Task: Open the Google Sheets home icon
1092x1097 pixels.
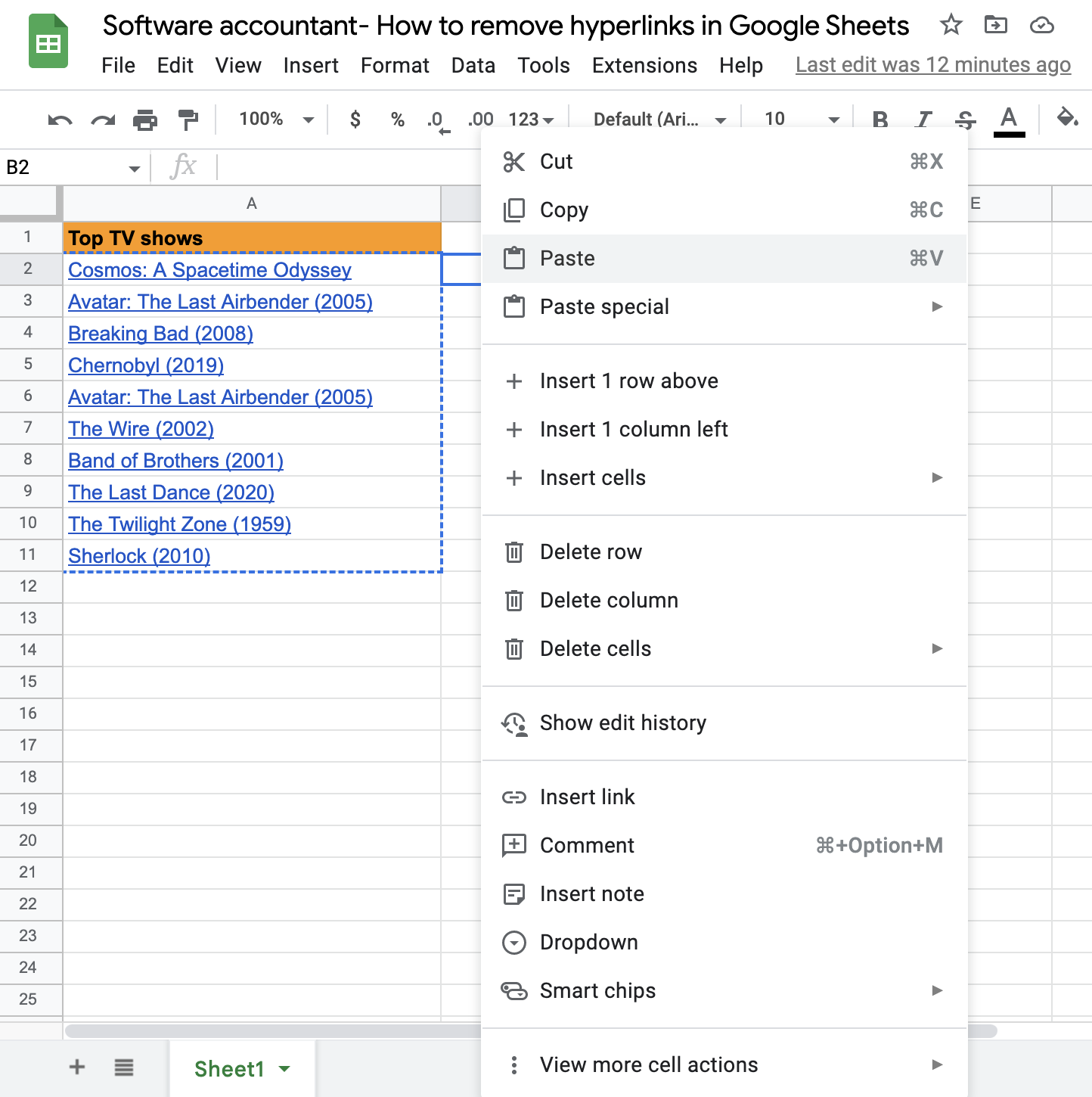Action: point(48,42)
